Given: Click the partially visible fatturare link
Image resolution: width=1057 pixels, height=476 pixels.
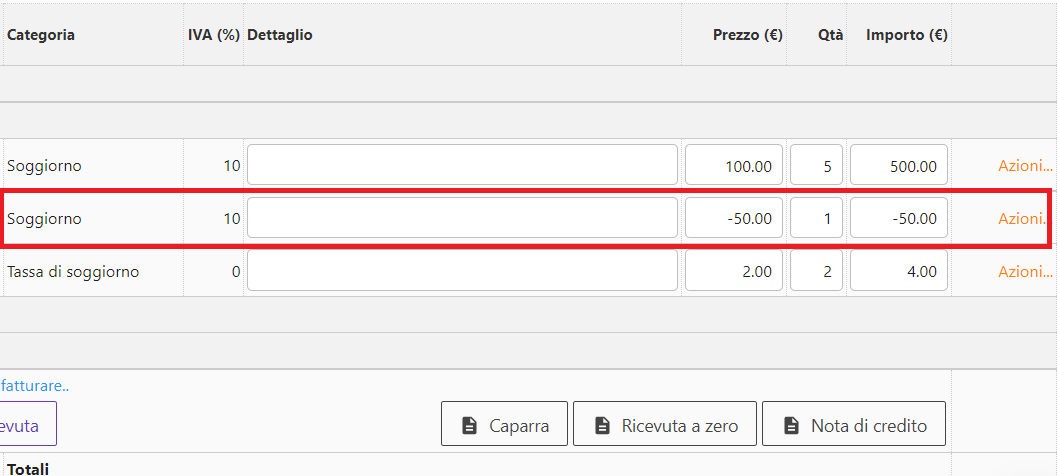Looking at the screenshot, I should tap(34, 385).
